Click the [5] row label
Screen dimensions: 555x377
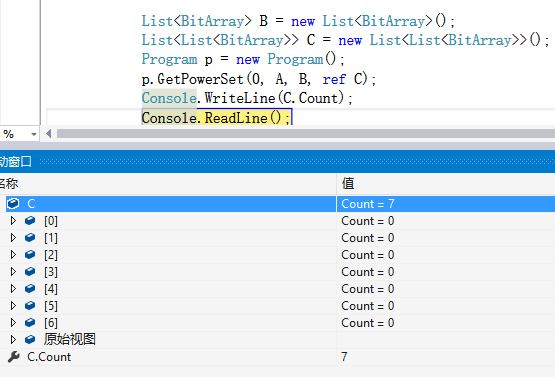[x=51, y=306]
